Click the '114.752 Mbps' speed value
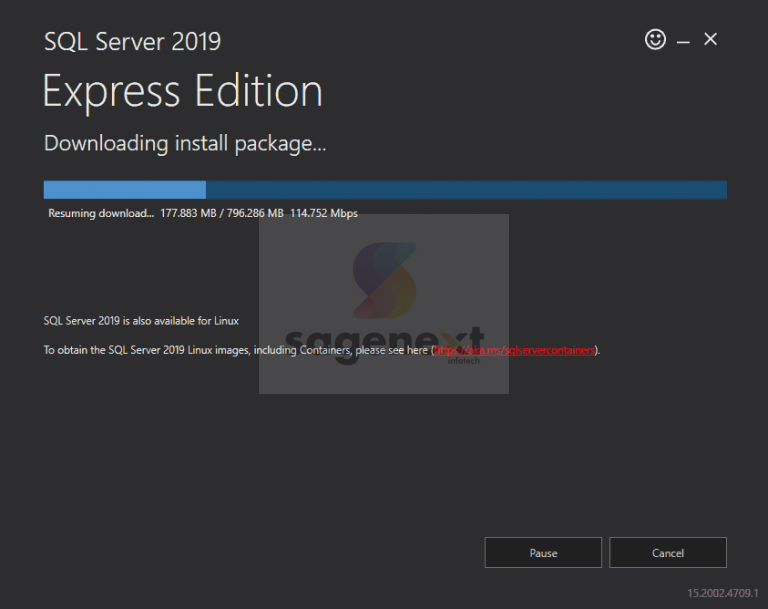This screenshot has height=609, width=768. coord(324,213)
